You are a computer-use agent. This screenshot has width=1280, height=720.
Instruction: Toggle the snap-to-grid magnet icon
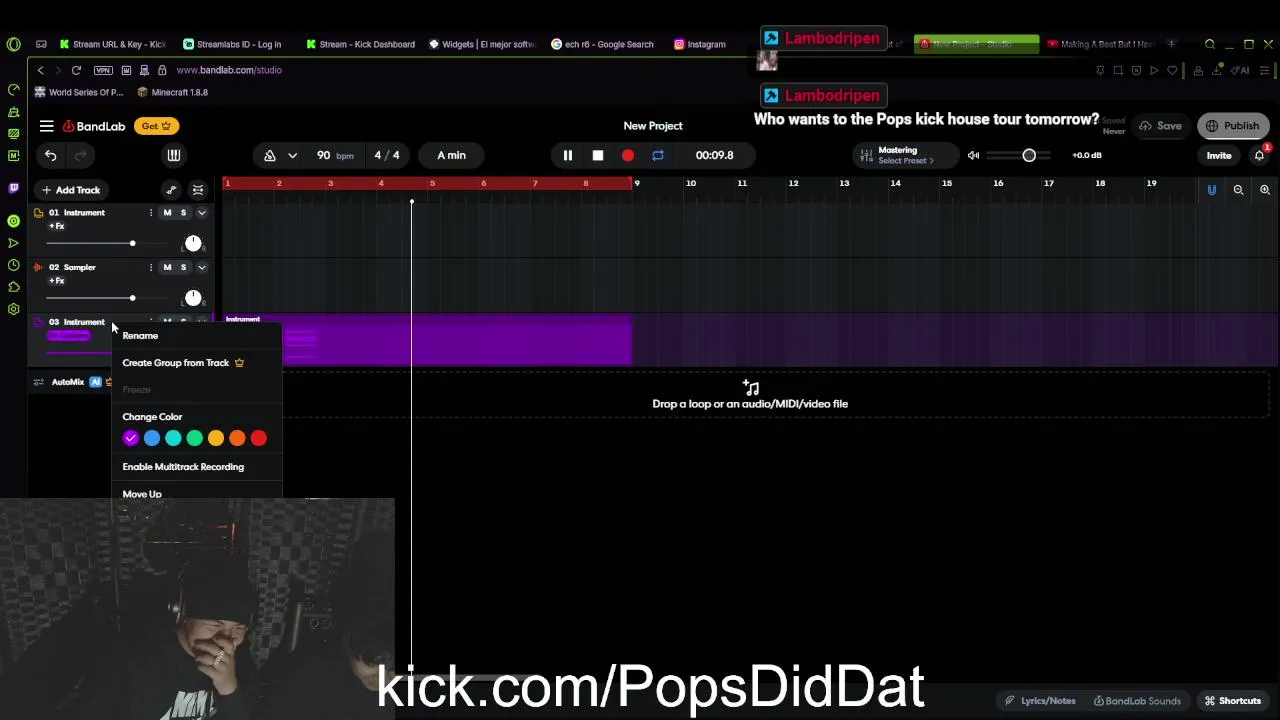[x=1211, y=190]
